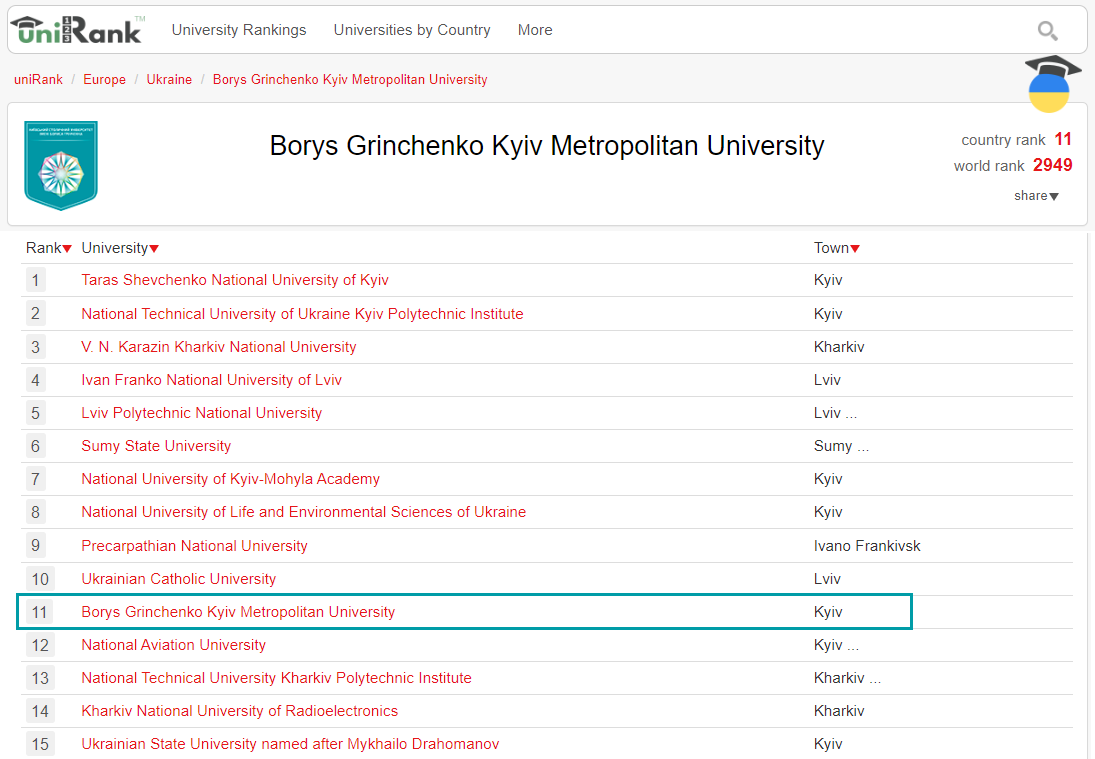This screenshot has width=1095, height=759.
Task: Sort by University column arrow
Action: click(x=154, y=249)
